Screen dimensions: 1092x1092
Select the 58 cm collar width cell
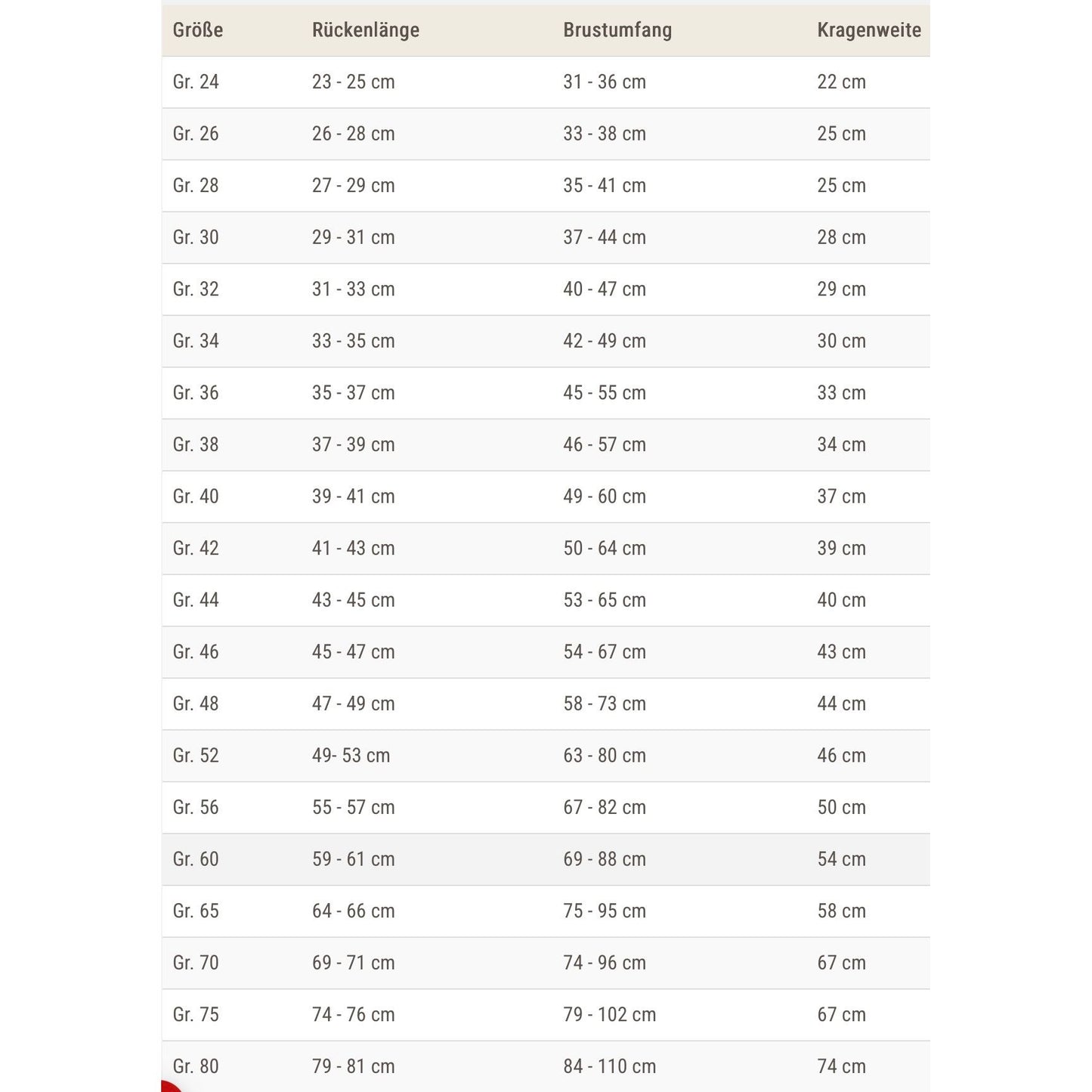click(841, 911)
